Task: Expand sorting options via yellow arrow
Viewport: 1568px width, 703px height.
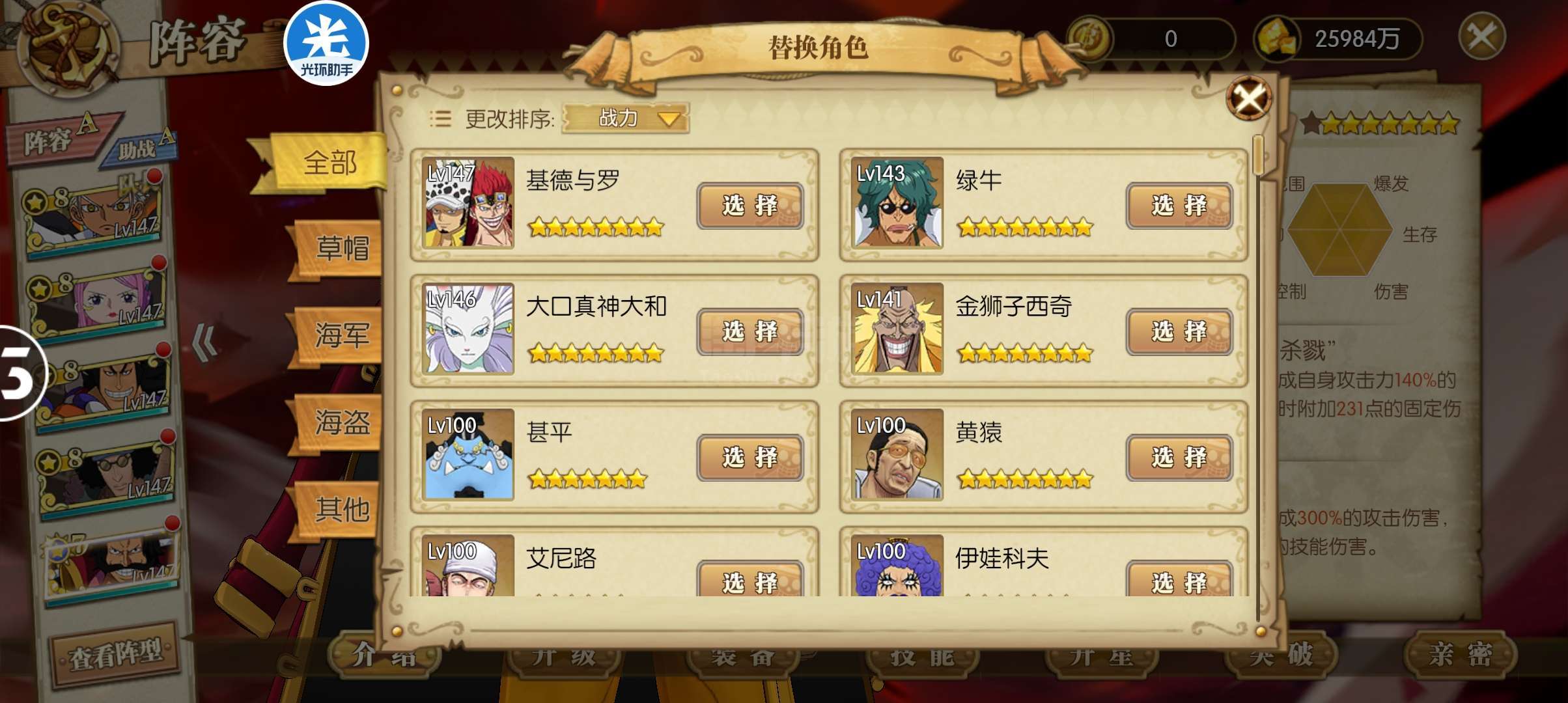Action: (x=669, y=119)
